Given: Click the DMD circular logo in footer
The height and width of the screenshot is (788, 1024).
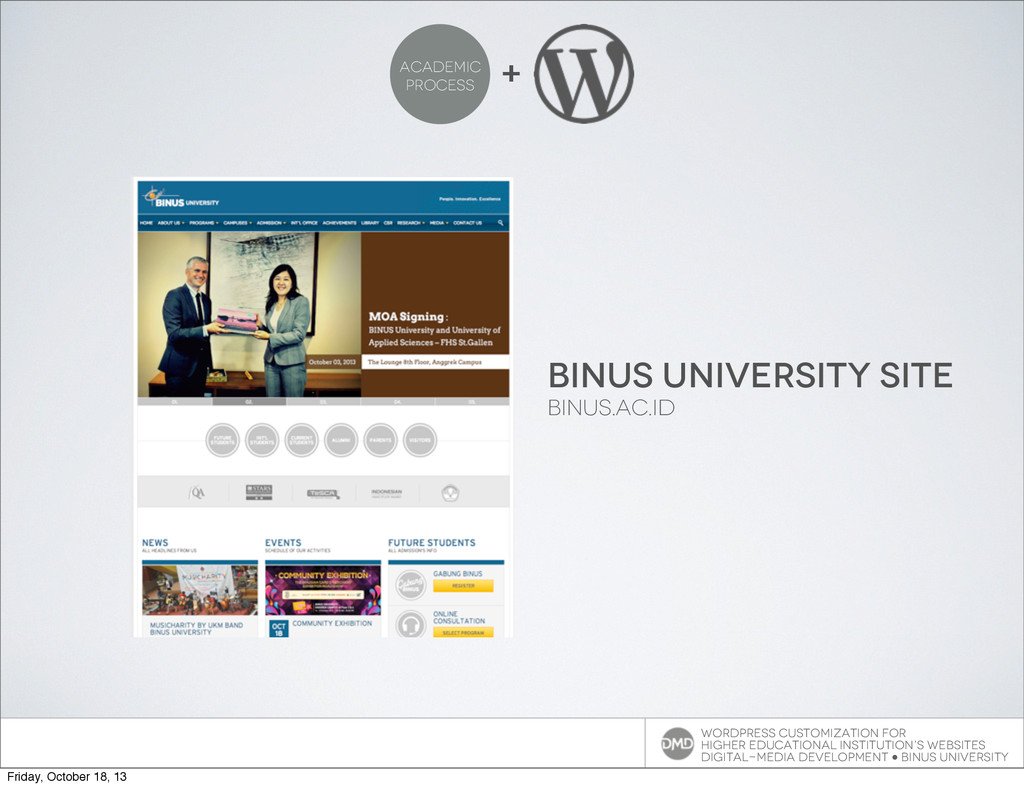Looking at the screenshot, I should click(x=677, y=744).
